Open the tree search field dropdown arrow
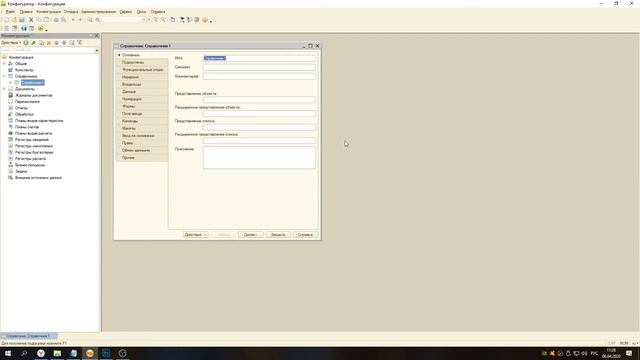Viewport: 640px width, 360px height. click(x=97, y=50)
